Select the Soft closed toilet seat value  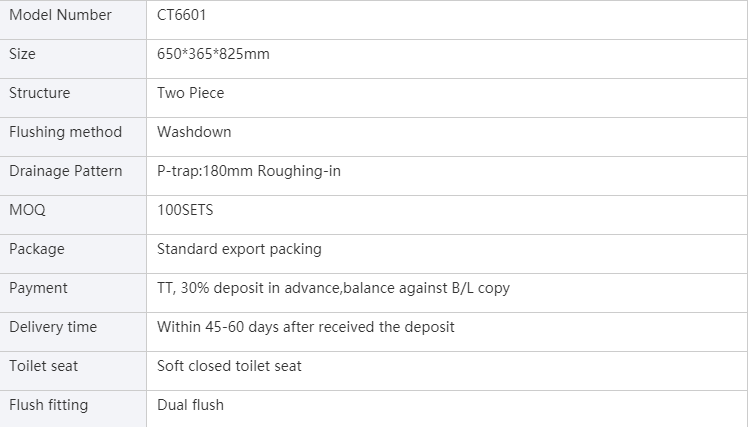(229, 366)
